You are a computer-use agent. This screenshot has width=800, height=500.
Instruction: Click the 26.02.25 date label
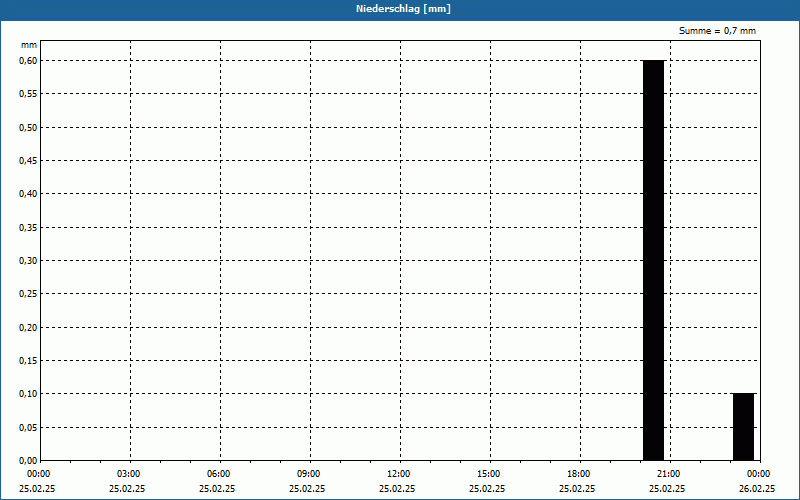pyautogui.click(x=757, y=489)
